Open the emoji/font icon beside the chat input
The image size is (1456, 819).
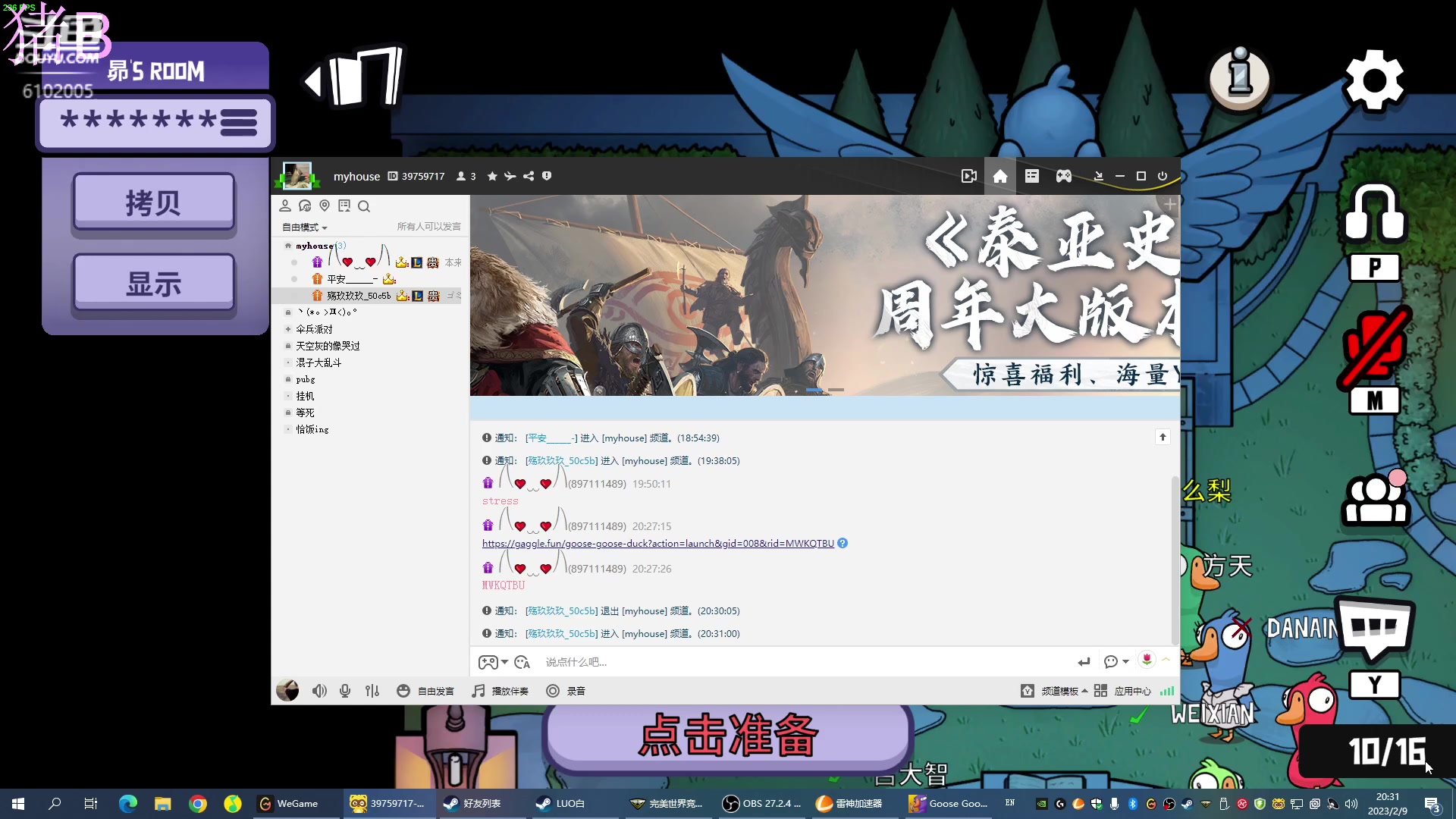coord(522,662)
